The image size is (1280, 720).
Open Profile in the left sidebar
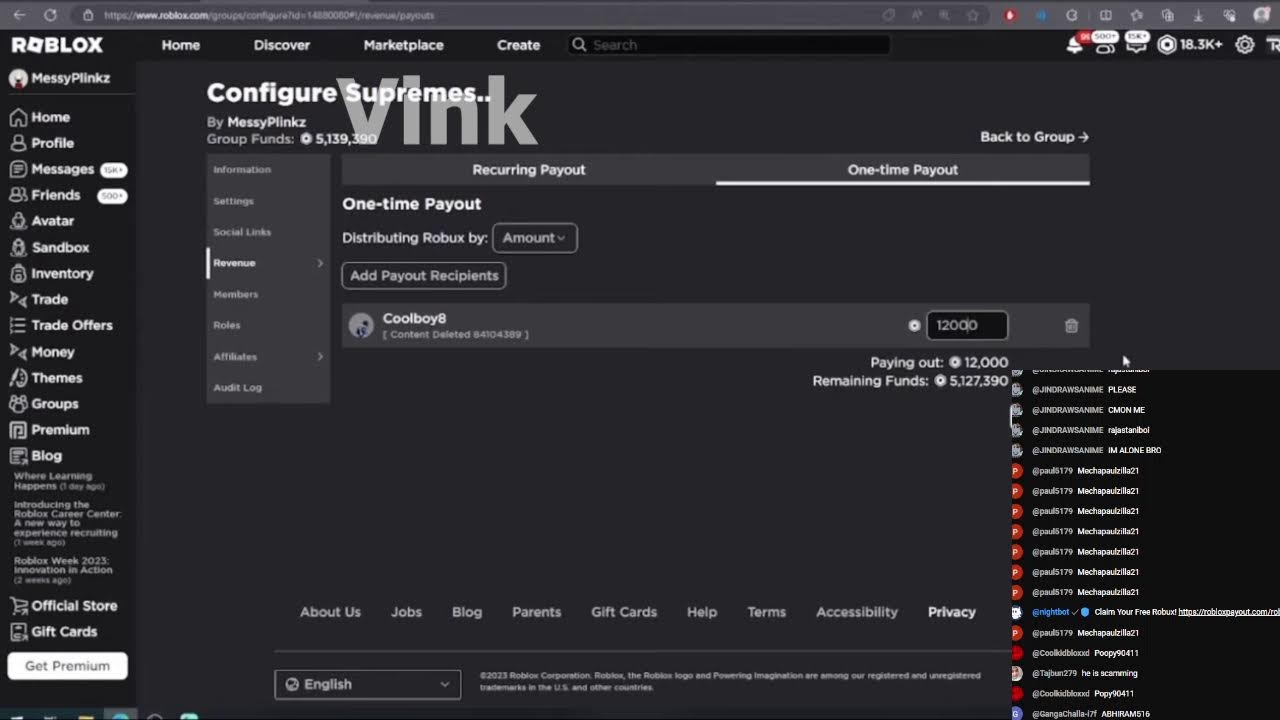point(42,143)
